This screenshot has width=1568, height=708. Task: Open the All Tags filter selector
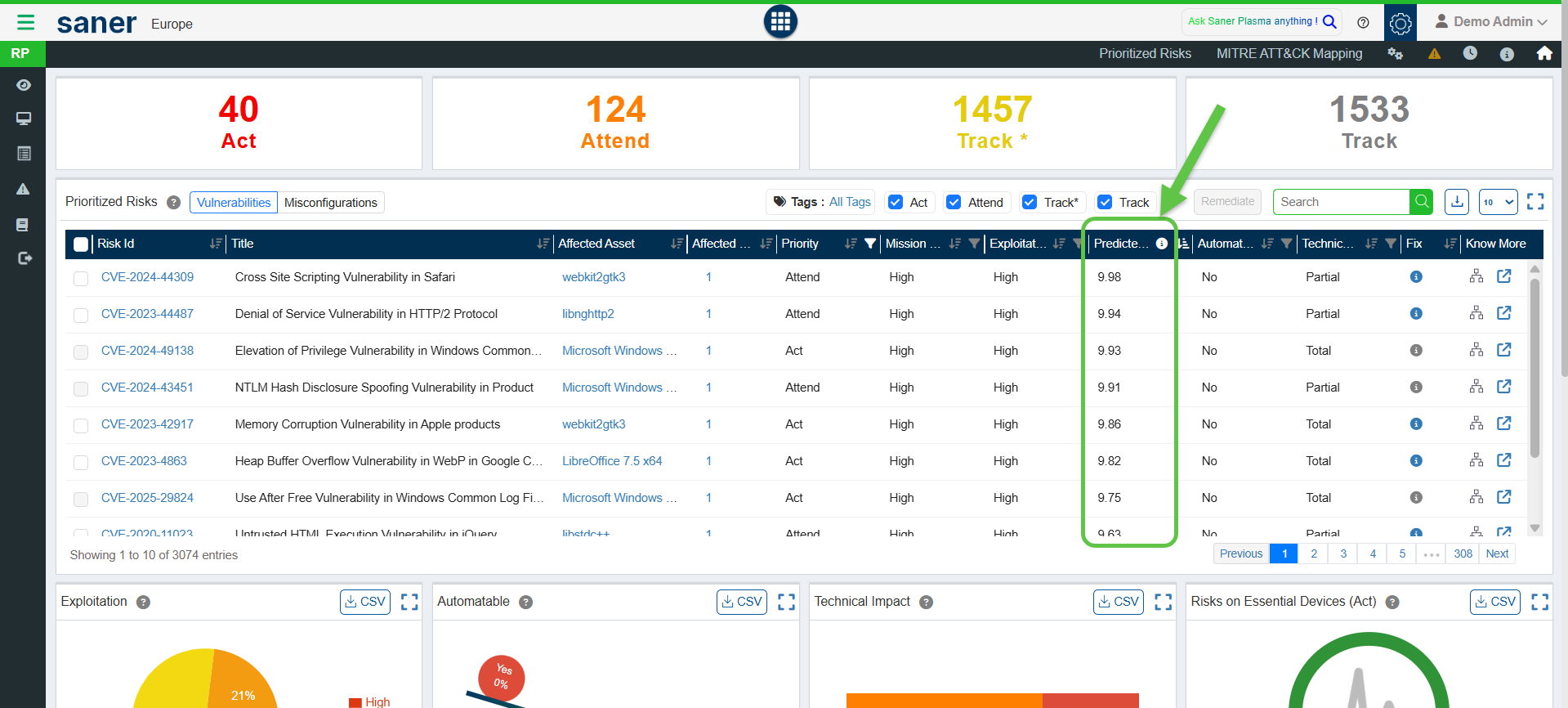pyautogui.click(x=849, y=202)
